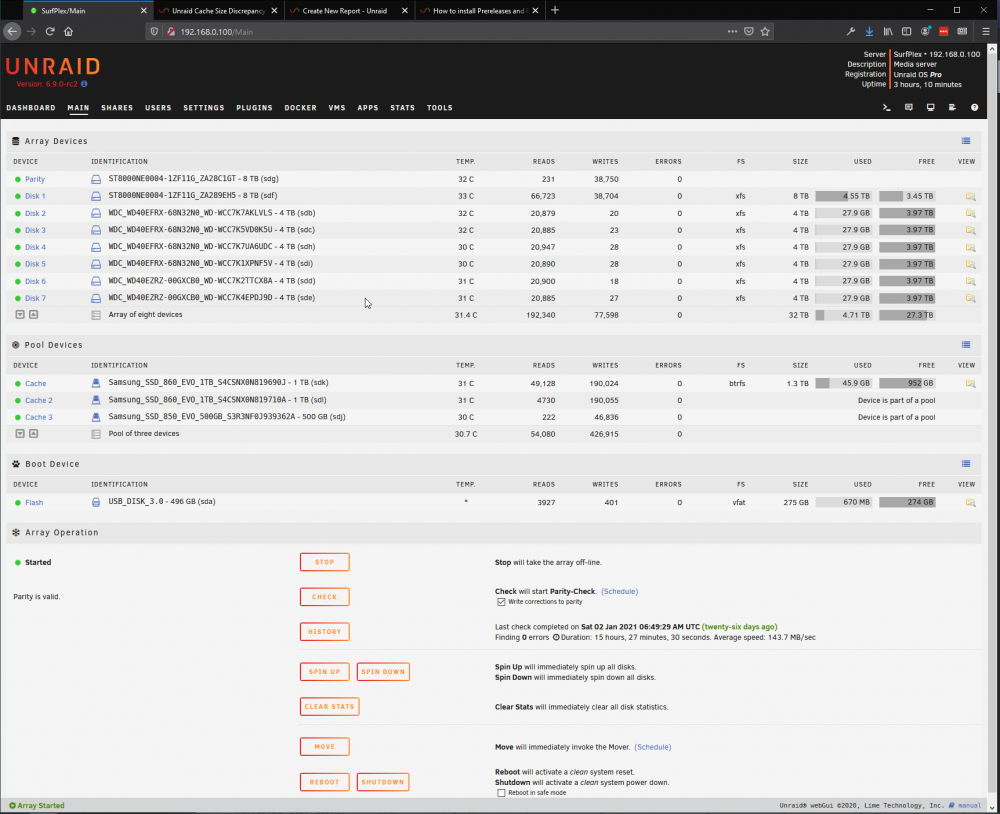Browse Disk 2 via its view folder icon
Viewport: 1000px width, 814px height.
point(970,214)
